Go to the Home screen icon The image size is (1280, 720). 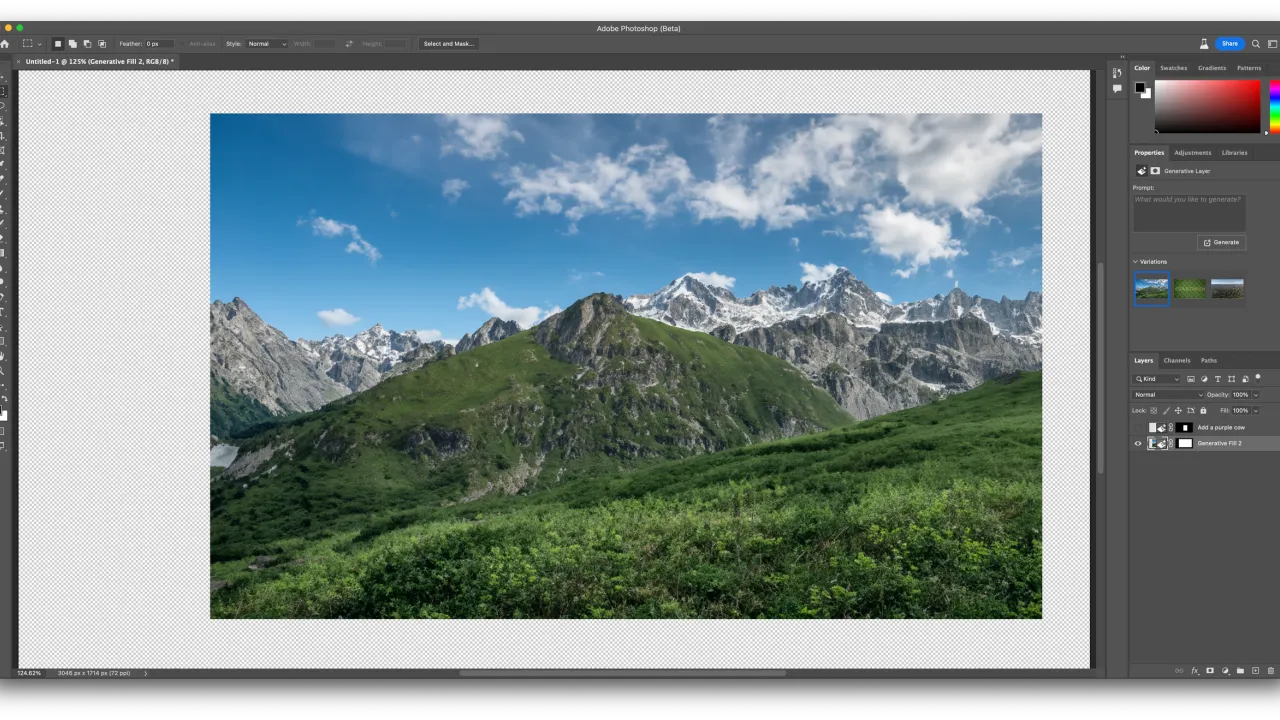pos(5,44)
